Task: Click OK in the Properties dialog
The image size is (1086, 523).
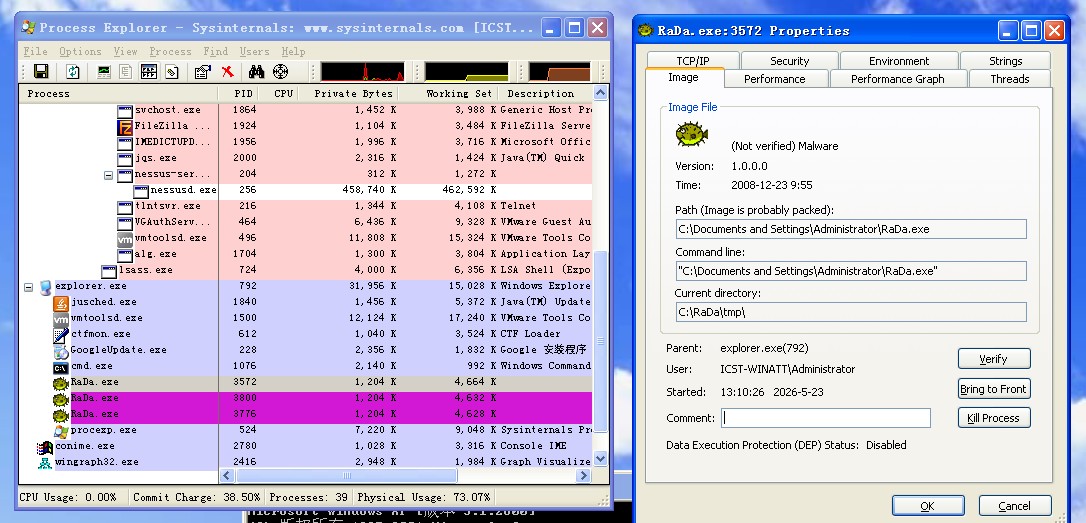Action: (928, 506)
